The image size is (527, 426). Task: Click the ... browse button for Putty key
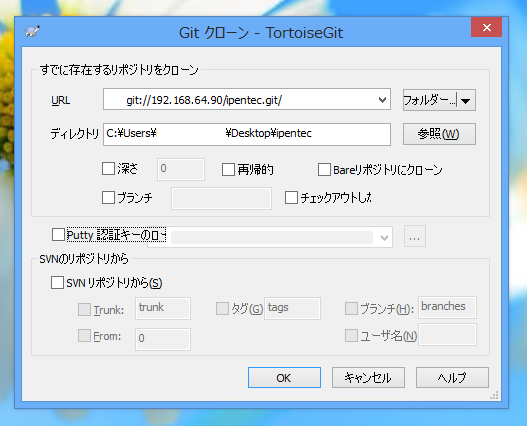click(415, 236)
